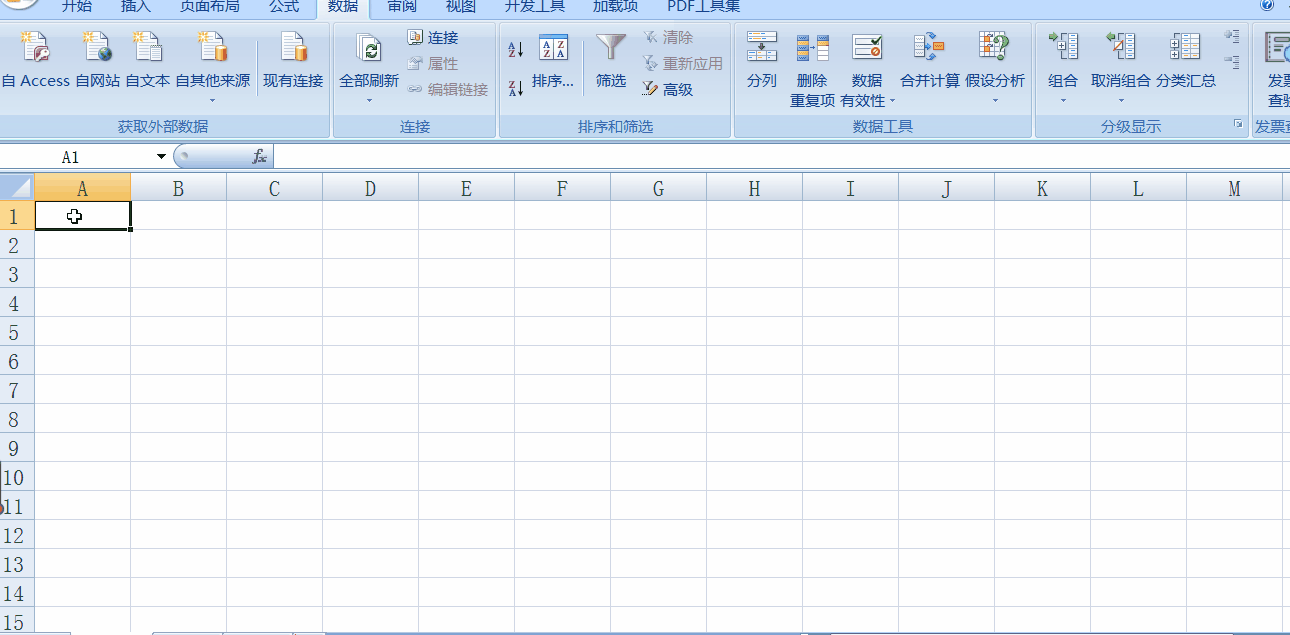Toggle the 筛选 filter funnel

coord(611,63)
